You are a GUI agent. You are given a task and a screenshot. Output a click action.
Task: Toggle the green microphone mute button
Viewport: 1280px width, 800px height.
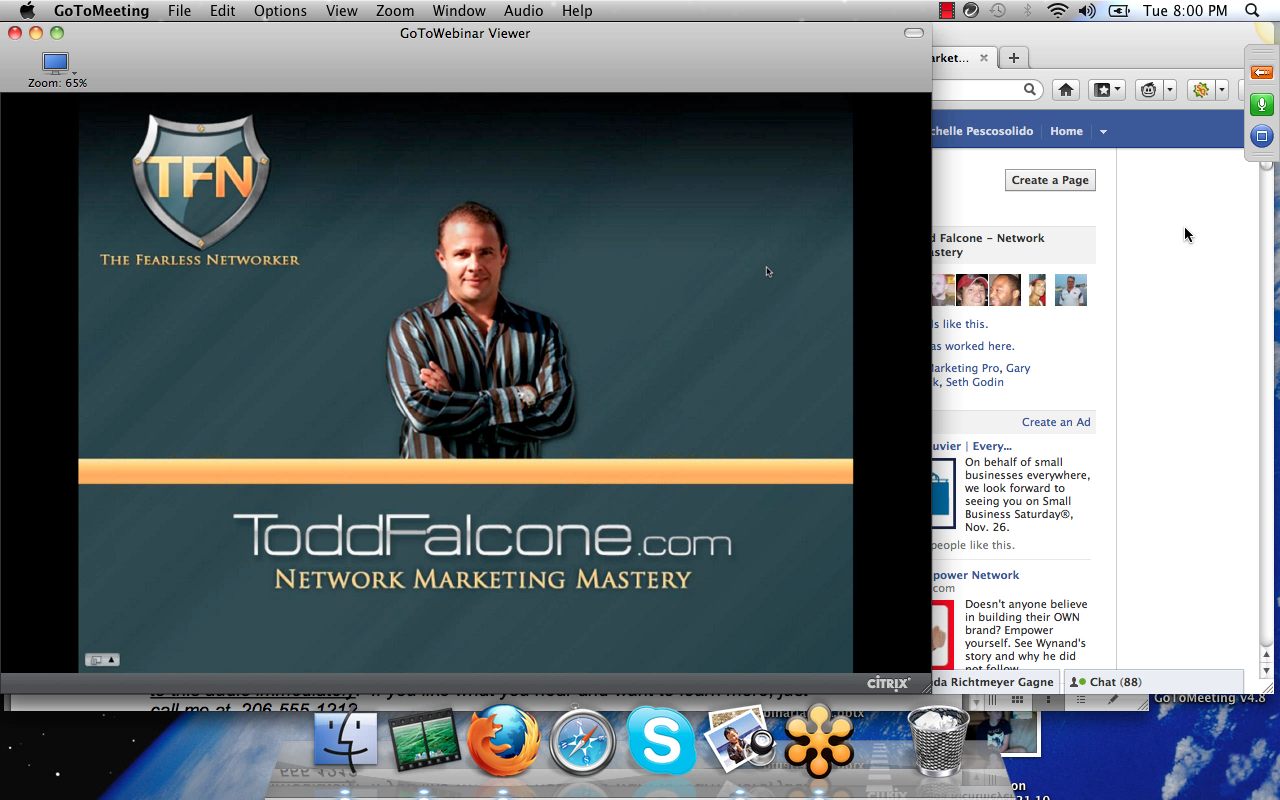(1262, 104)
